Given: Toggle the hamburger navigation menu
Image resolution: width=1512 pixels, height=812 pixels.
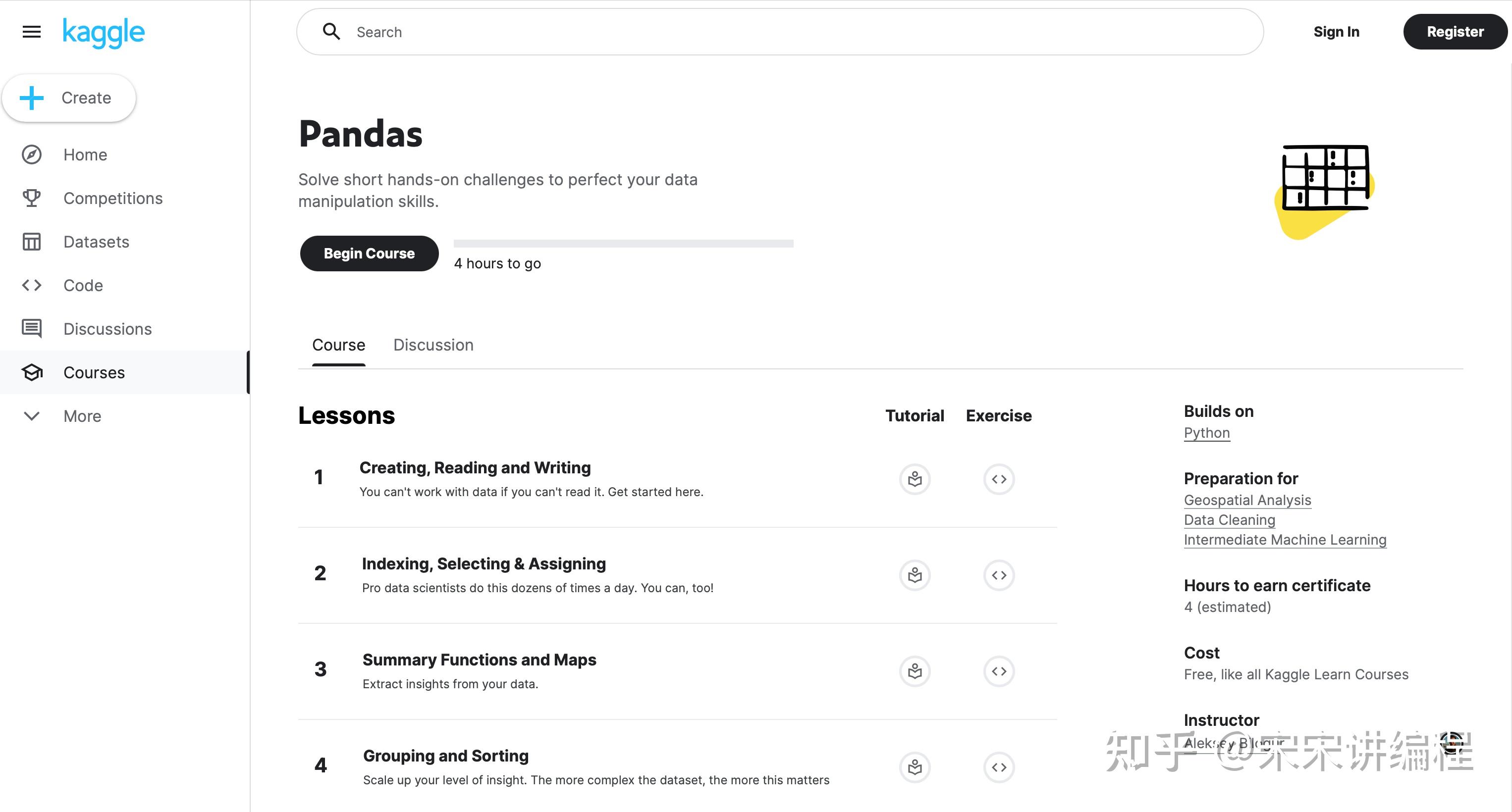Looking at the screenshot, I should click(x=32, y=32).
